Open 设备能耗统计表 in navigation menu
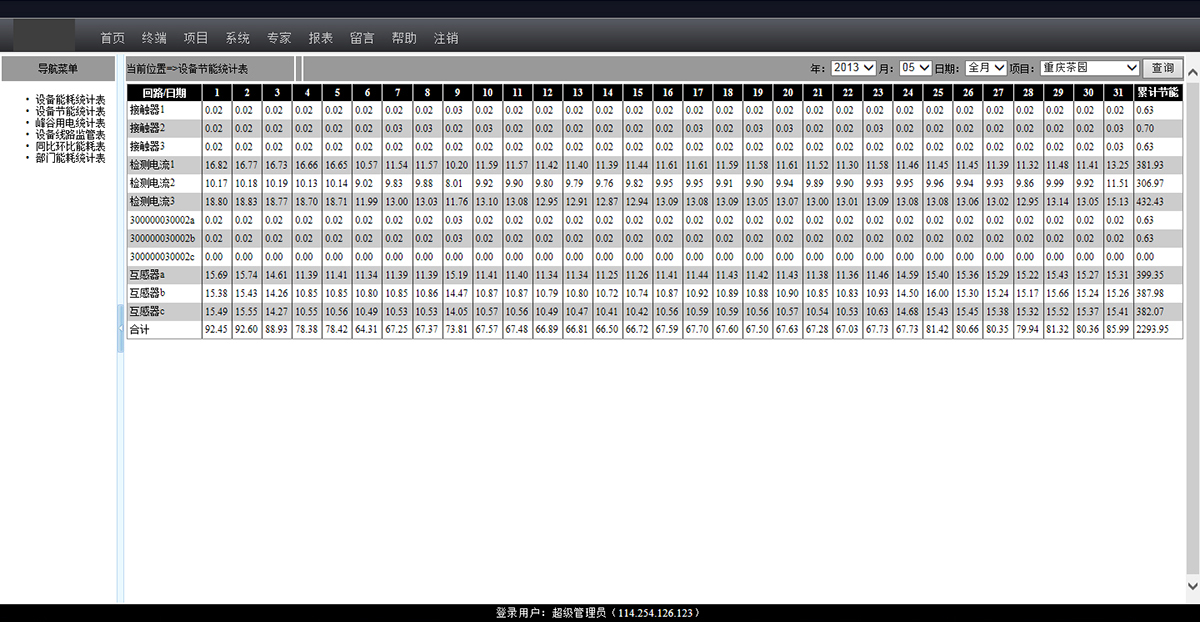The height and width of the screenshot is (622, 1200). (70, 100)
